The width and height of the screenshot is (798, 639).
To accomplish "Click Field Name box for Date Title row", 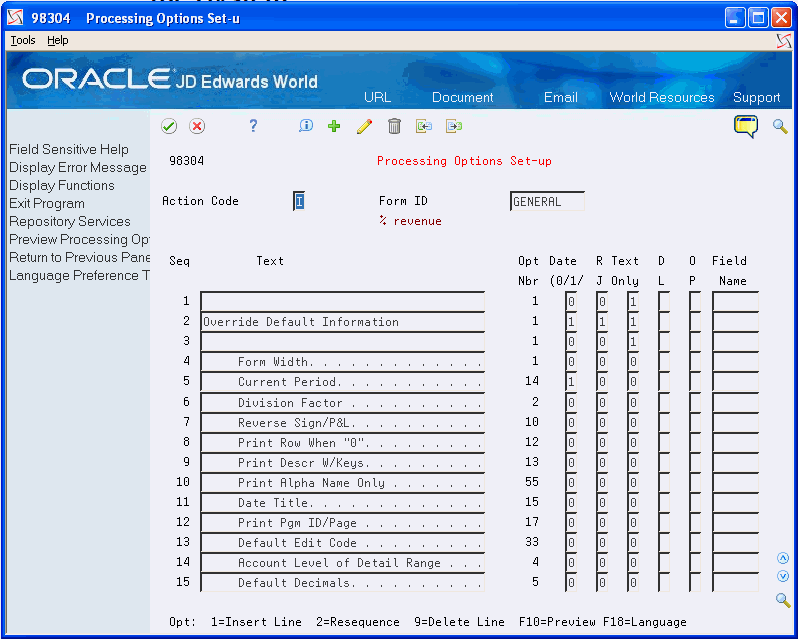I will (x=735, y=503).
